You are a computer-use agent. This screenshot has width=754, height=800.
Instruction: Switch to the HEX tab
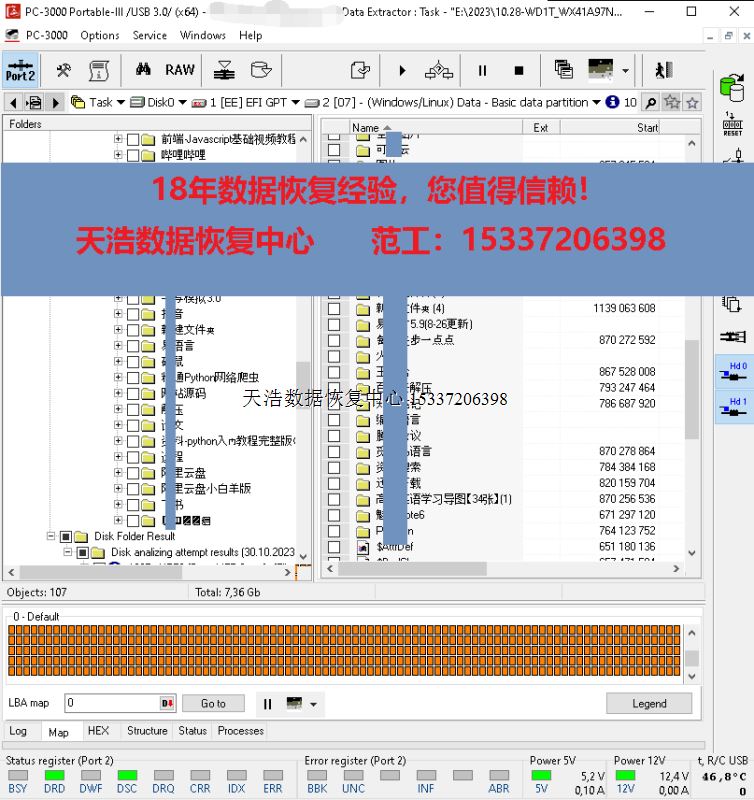coord(98,731)
